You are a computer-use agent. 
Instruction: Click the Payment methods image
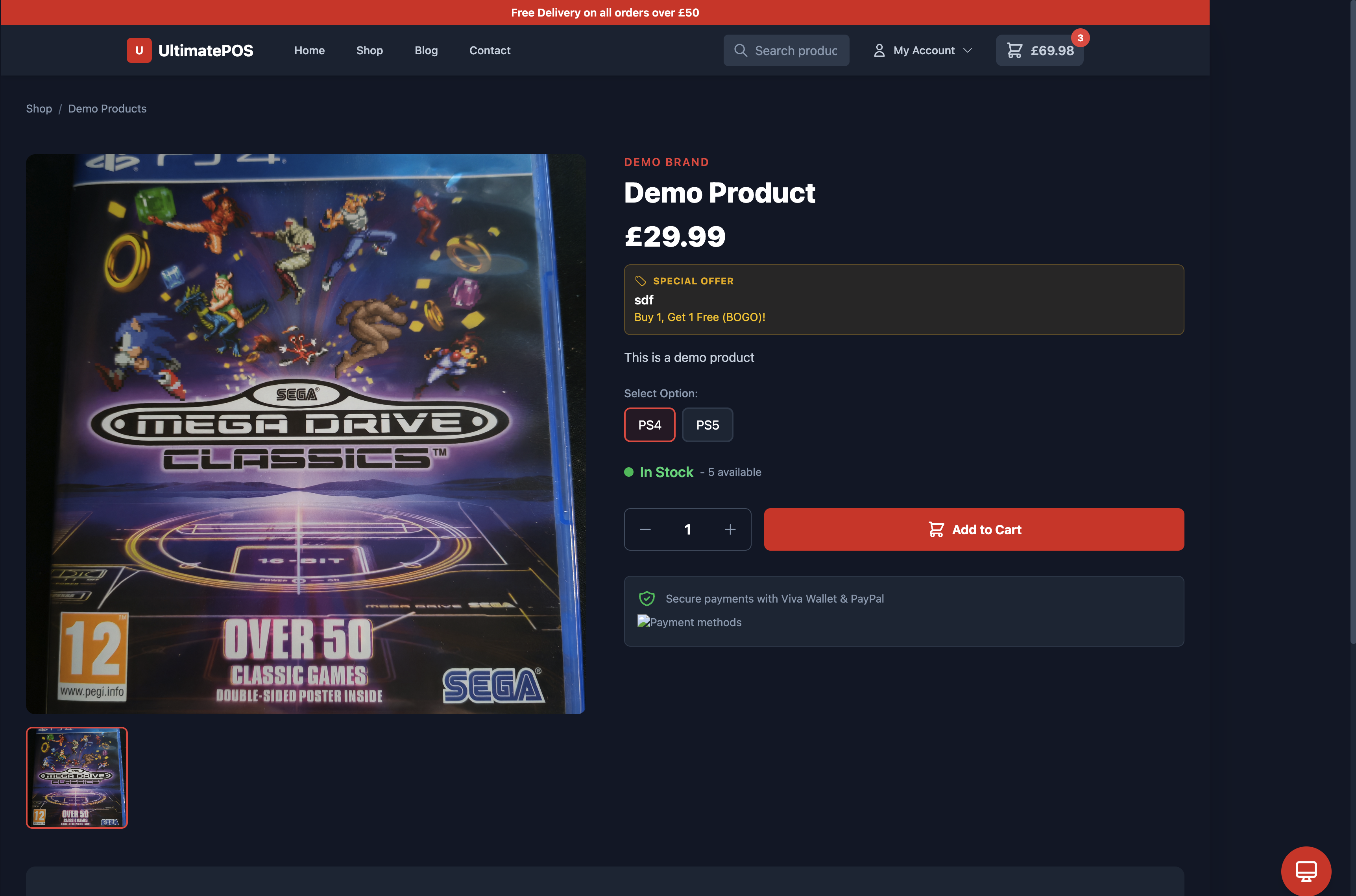pyautogui.click(x=689, y=622)
